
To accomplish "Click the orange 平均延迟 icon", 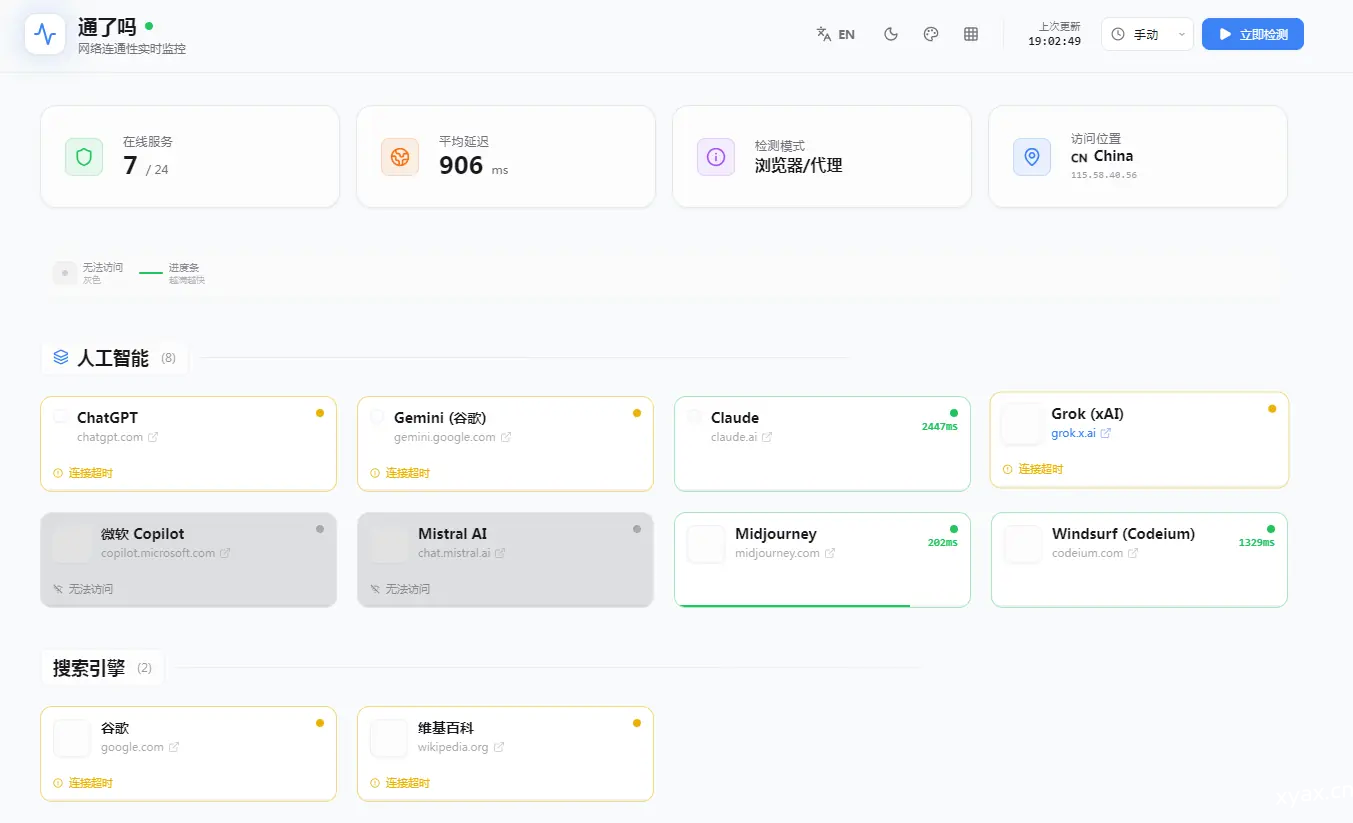I will pos(400,157).
